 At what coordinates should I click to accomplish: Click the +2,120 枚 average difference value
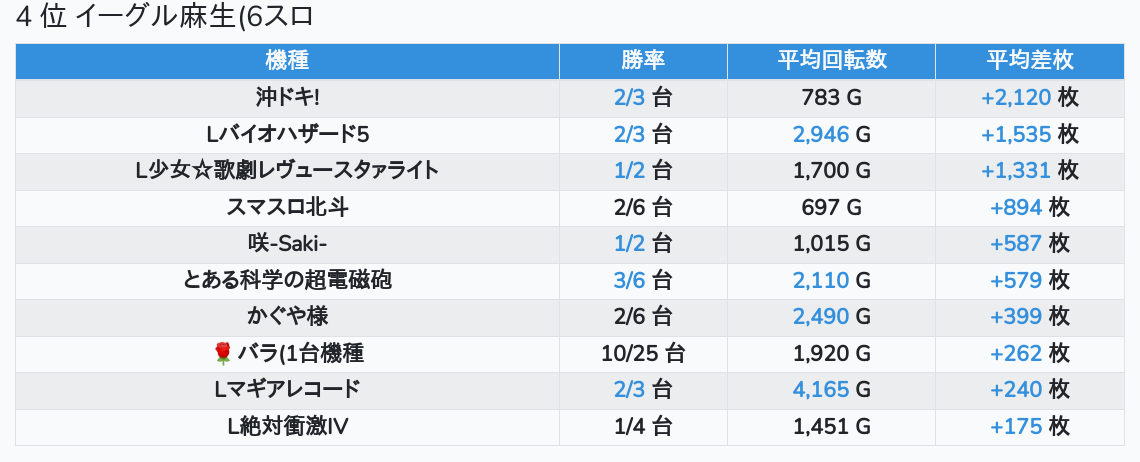click(x=1029, y=98)
